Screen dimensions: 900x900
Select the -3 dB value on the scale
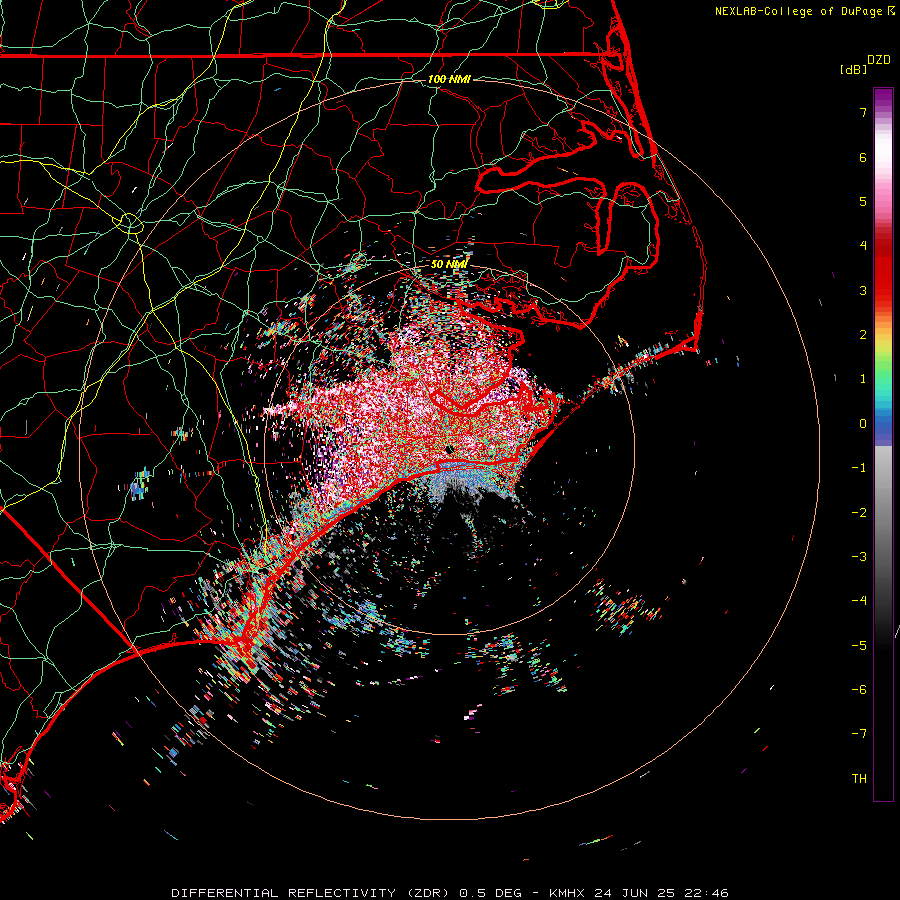[859, 557]
